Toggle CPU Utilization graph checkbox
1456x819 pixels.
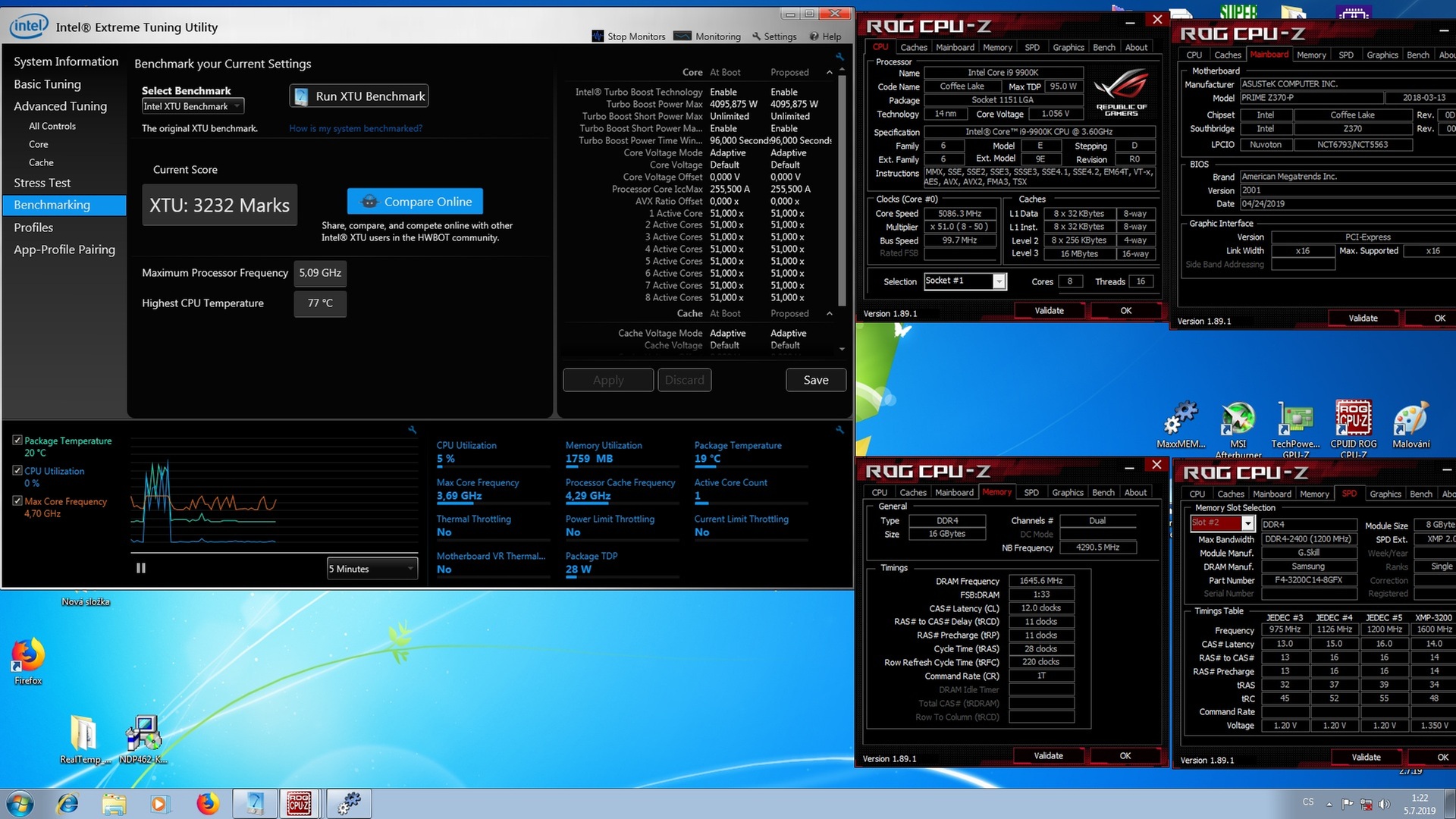[x=17, y=470]
